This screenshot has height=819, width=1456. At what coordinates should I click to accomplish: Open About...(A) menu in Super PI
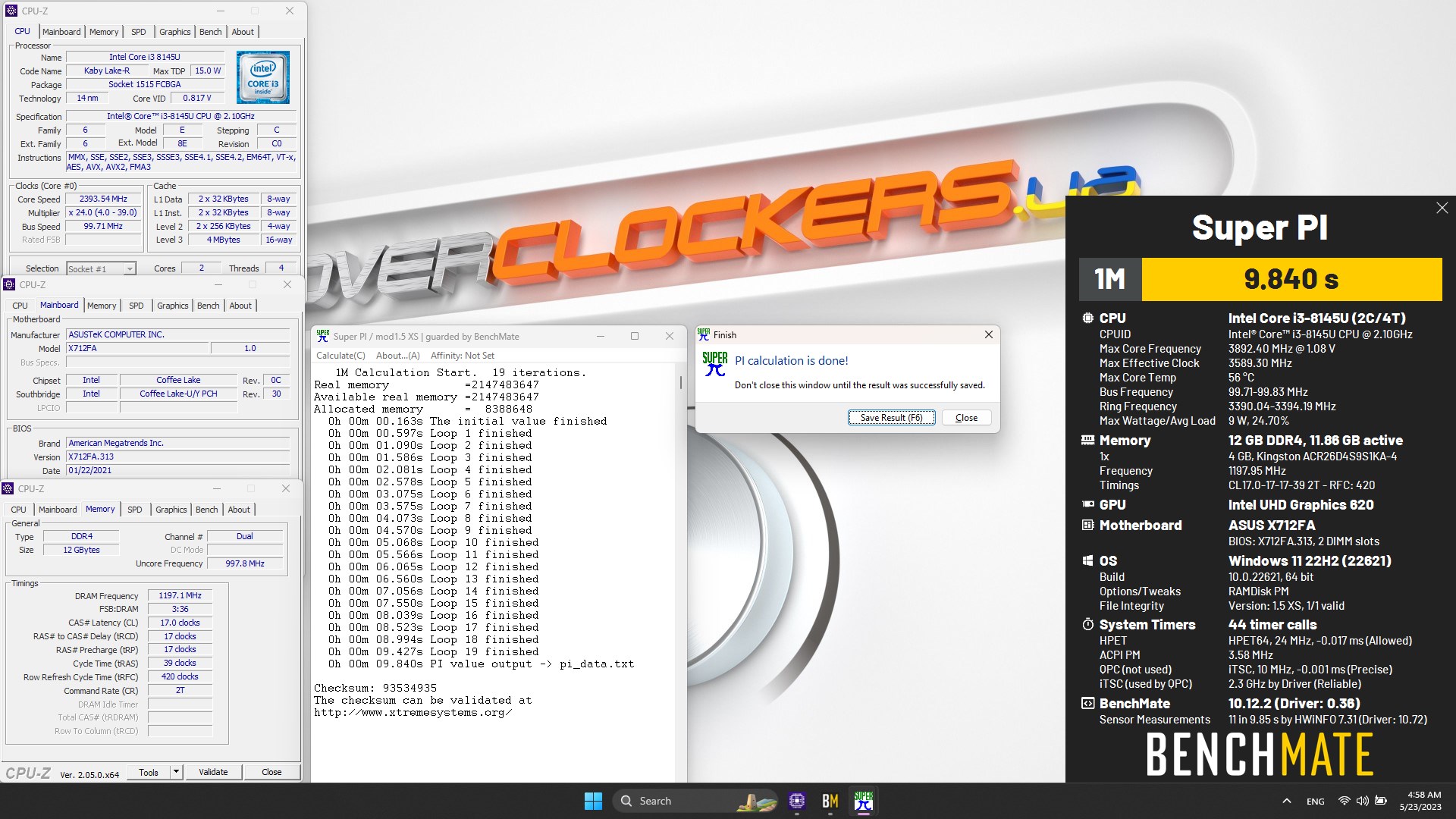[397, 355]
